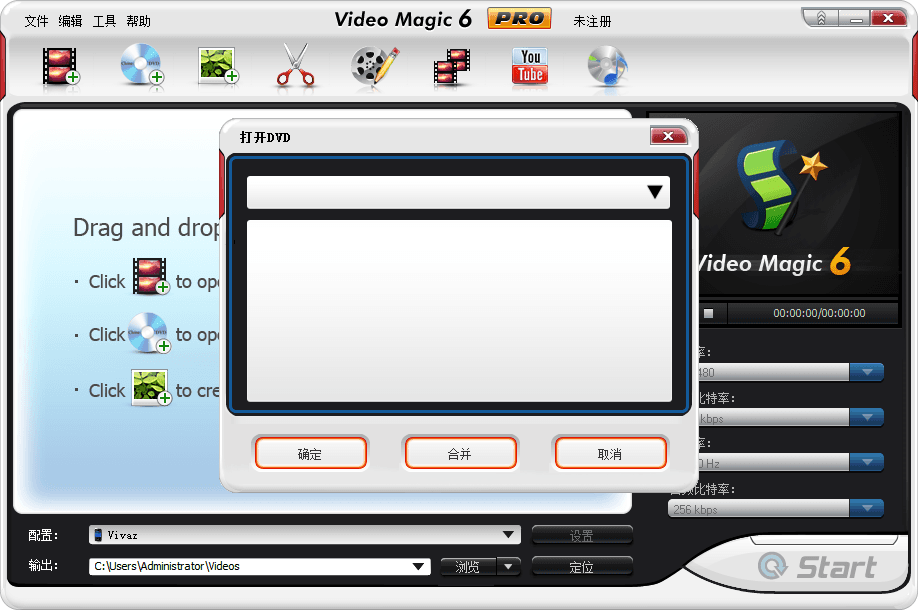Image resolution: width=918 pixels, height=610 pixels.
Task: Click the audio disc music conversion icon
Action: [x=608, y=66]
